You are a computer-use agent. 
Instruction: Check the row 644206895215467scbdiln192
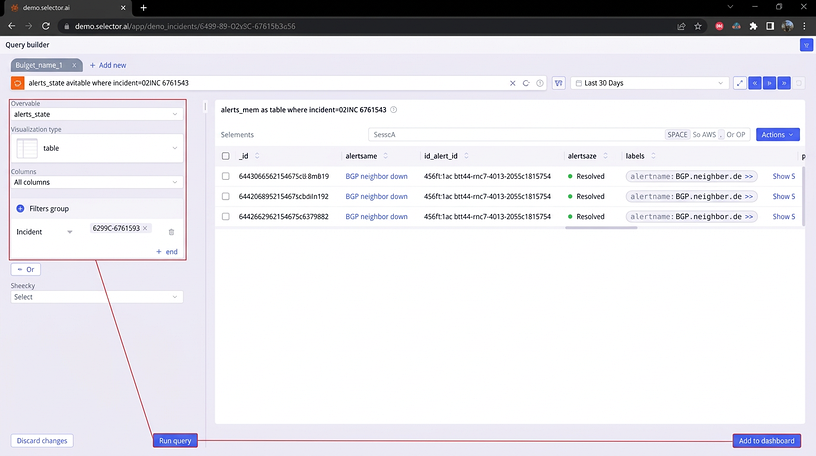pos(225,196)
